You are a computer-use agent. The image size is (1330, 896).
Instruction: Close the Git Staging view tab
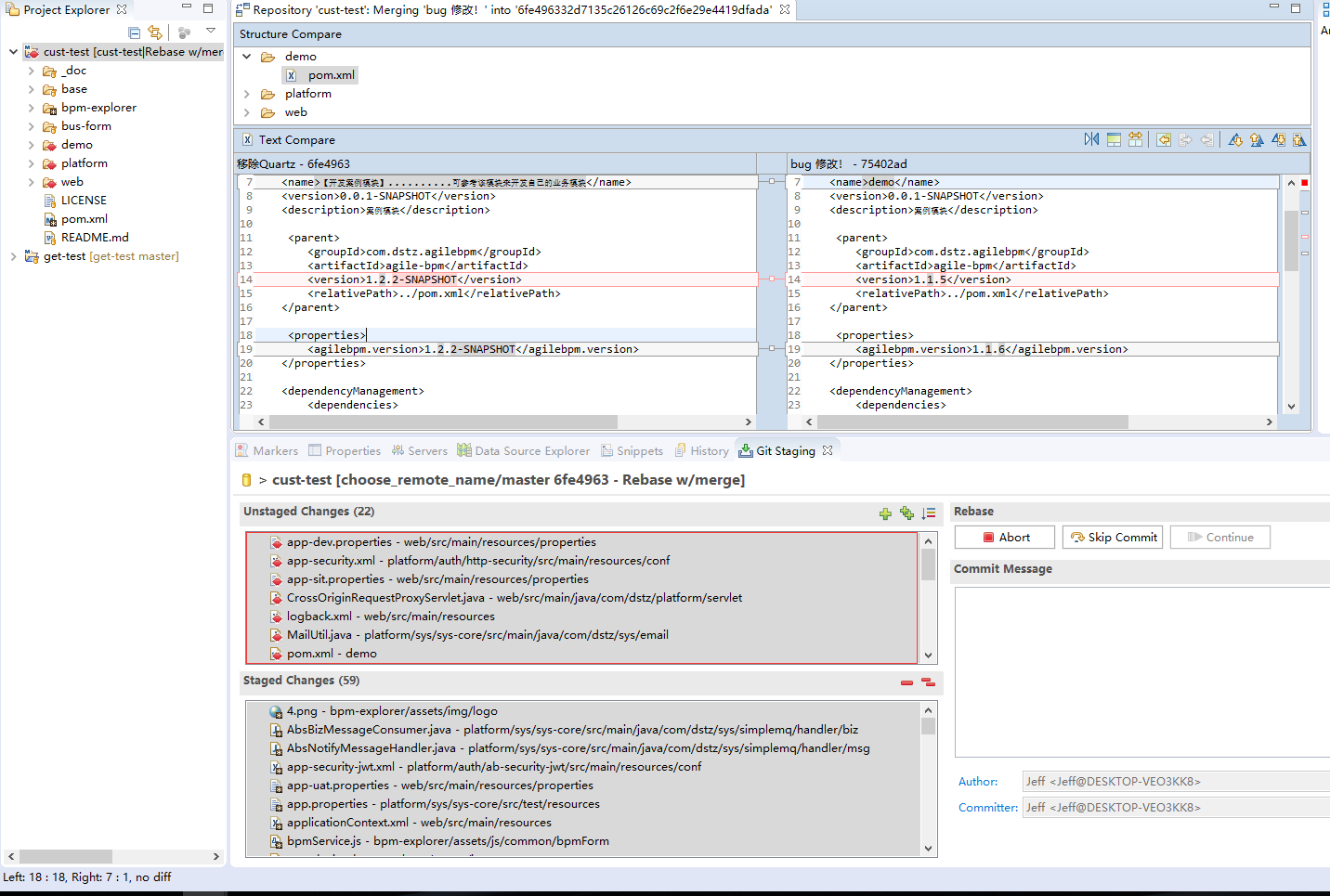click(x=828, y=450)
